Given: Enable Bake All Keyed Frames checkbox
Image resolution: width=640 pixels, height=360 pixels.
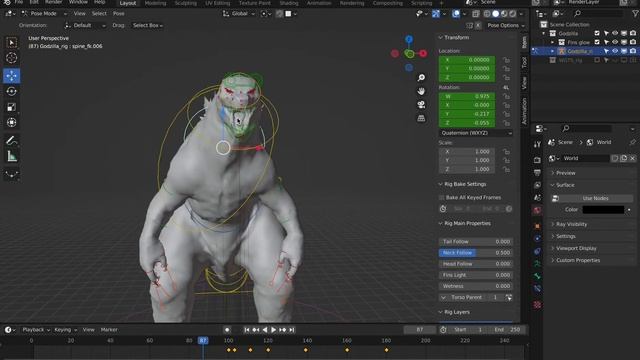Looking at the screenshot, I should tap(442, 198).
